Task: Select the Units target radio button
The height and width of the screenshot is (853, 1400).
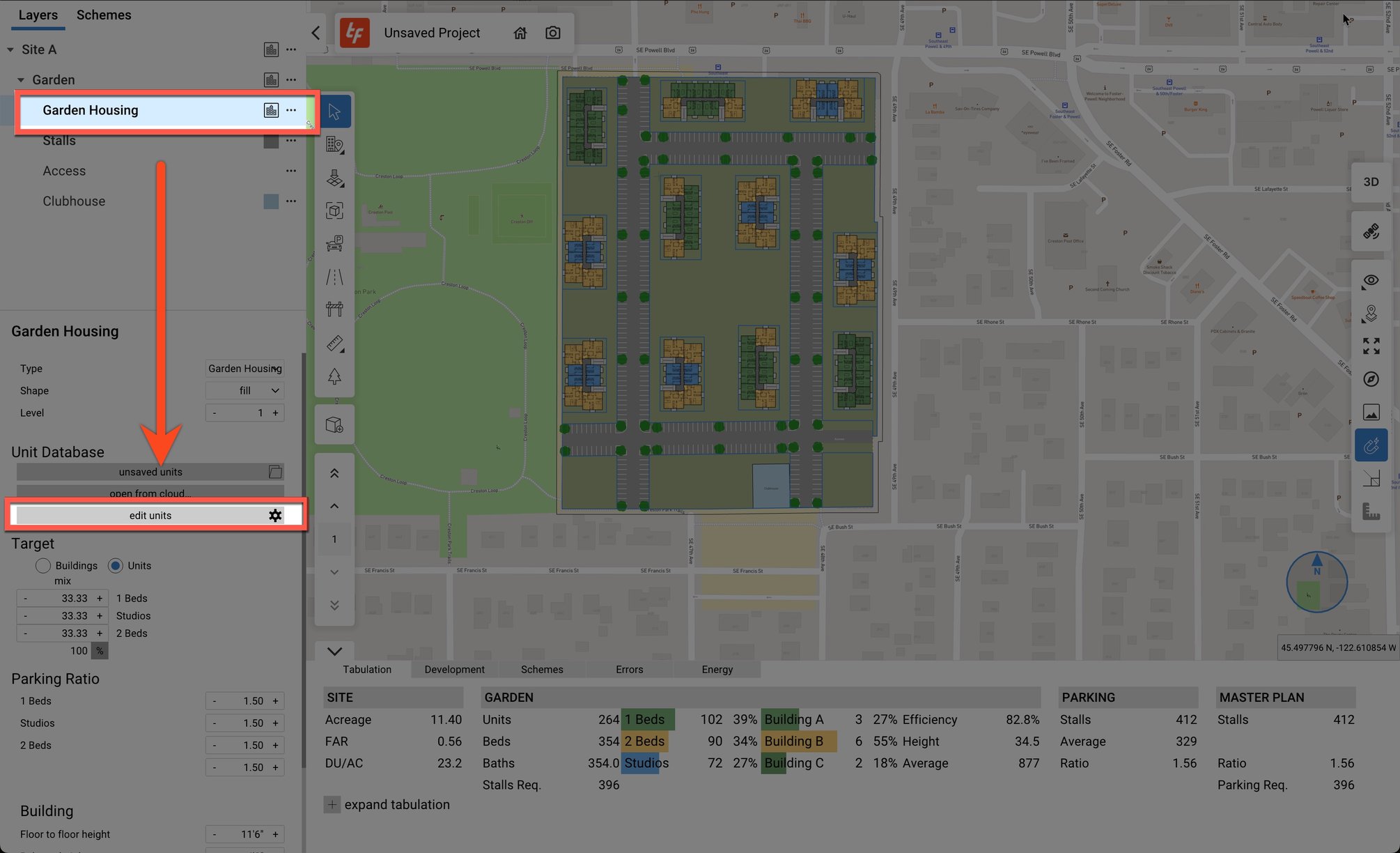Action: click(116, 566)
